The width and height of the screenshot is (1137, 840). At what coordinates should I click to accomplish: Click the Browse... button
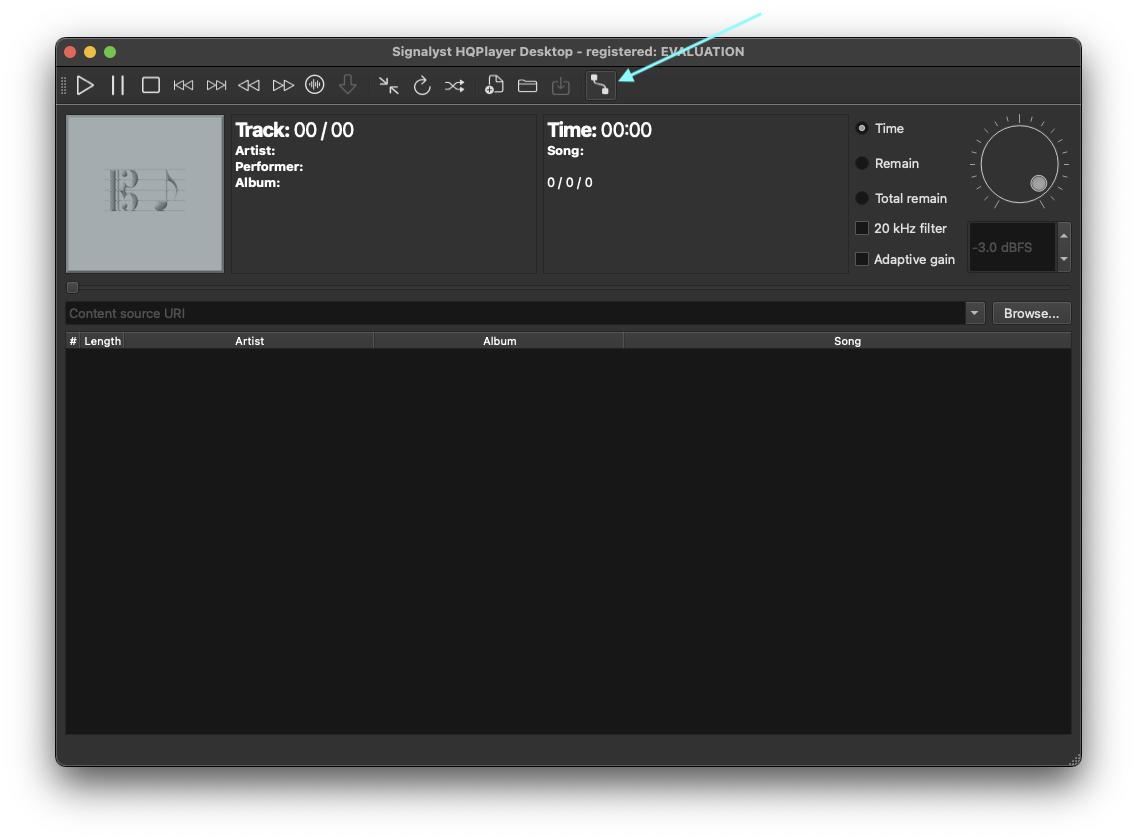(x=1031, y=314)
